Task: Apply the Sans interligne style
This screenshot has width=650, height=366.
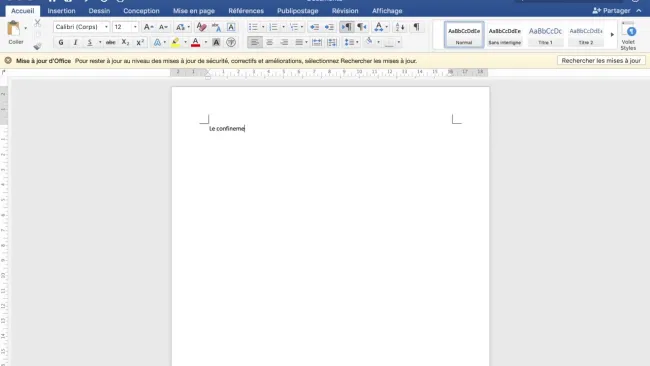Action: (x=504, y=35)
